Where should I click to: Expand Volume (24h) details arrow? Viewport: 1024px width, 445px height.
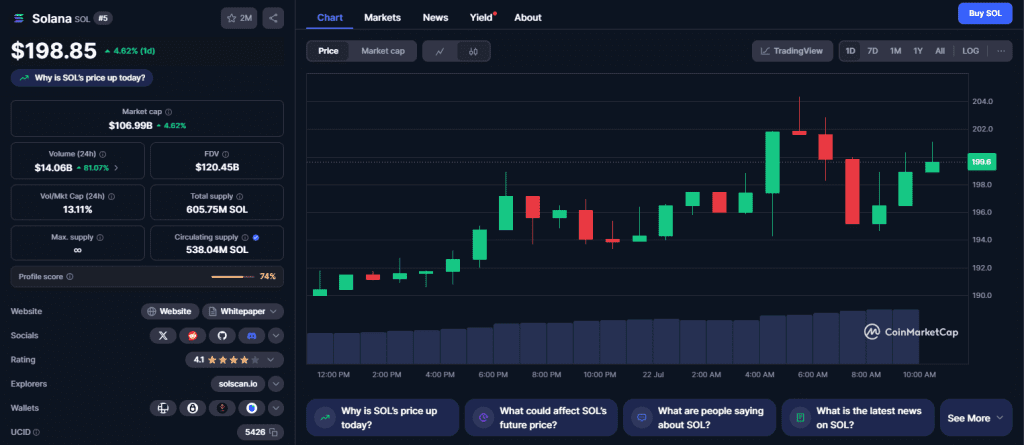click(117, 168)
